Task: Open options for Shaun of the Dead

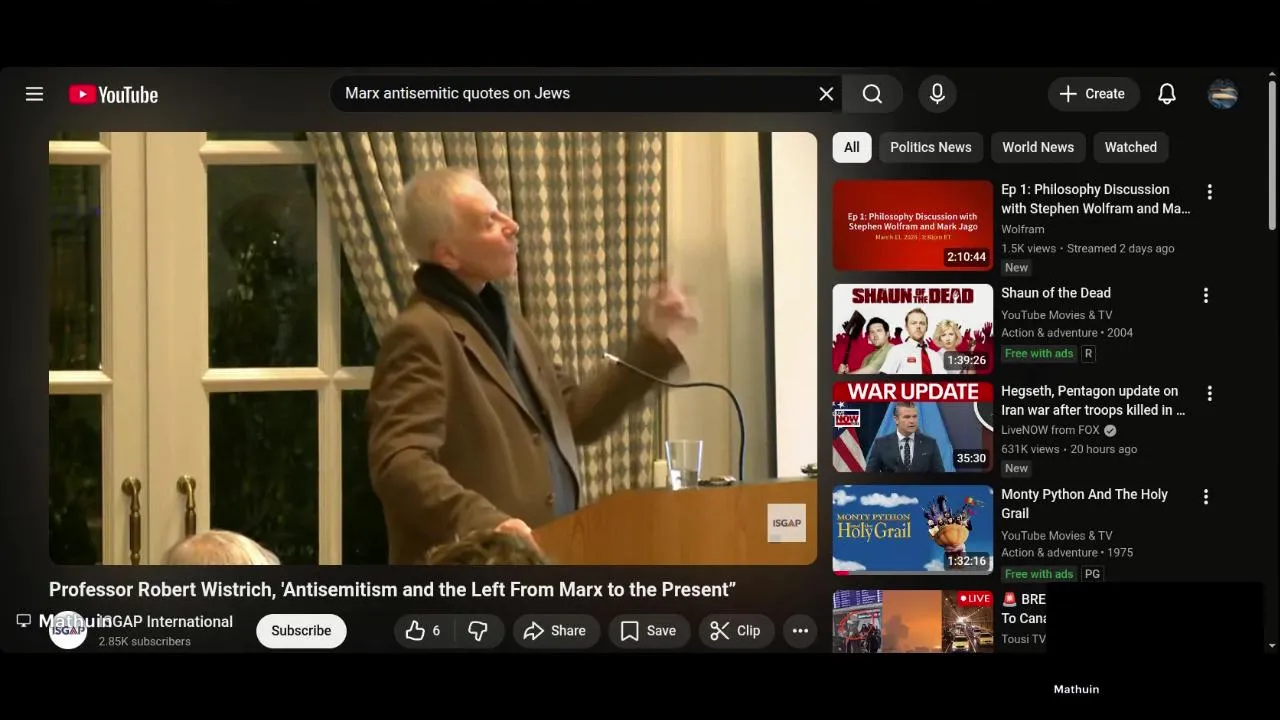Action: point(1205,295)
